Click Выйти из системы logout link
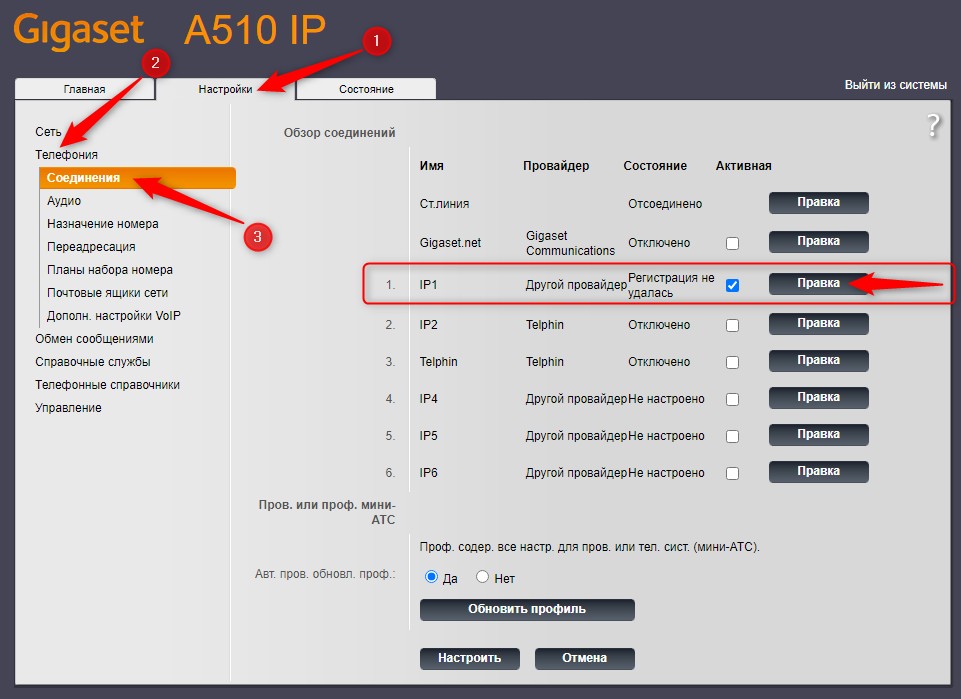Viewport: 961px width, 699px height. click(x=895, y=85)
